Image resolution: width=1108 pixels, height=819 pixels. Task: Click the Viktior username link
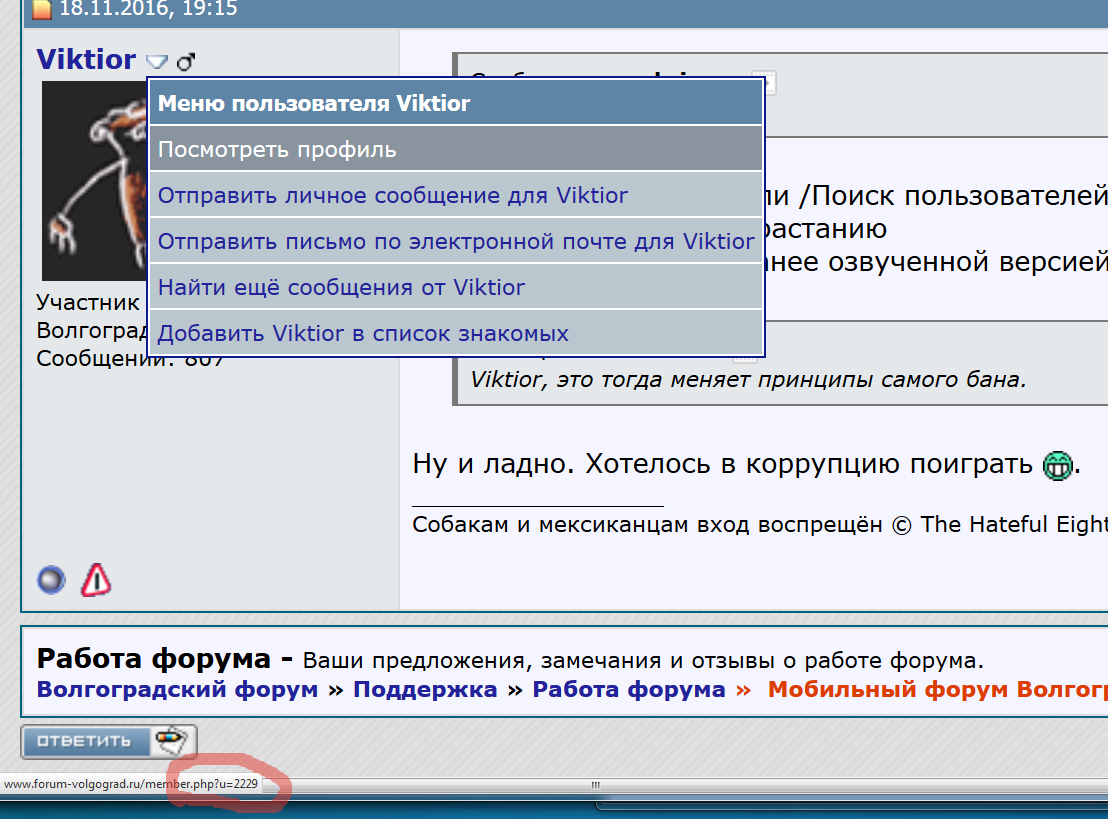click(x=86, y=60)
